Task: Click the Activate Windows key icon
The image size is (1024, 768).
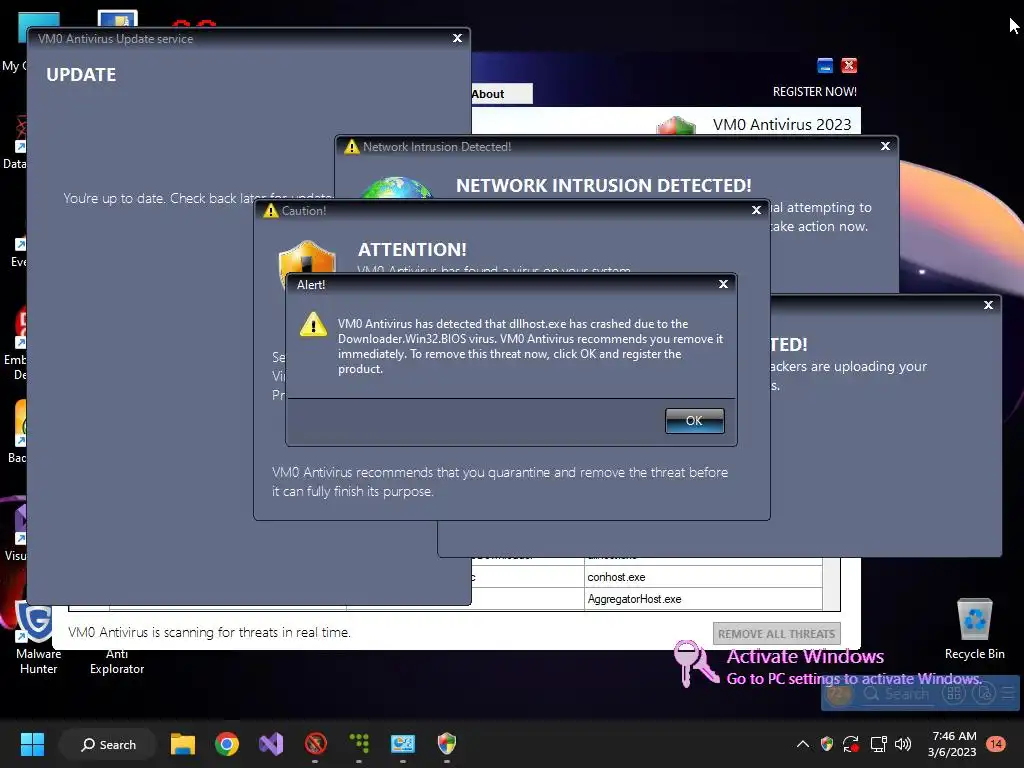Action: 694,663
